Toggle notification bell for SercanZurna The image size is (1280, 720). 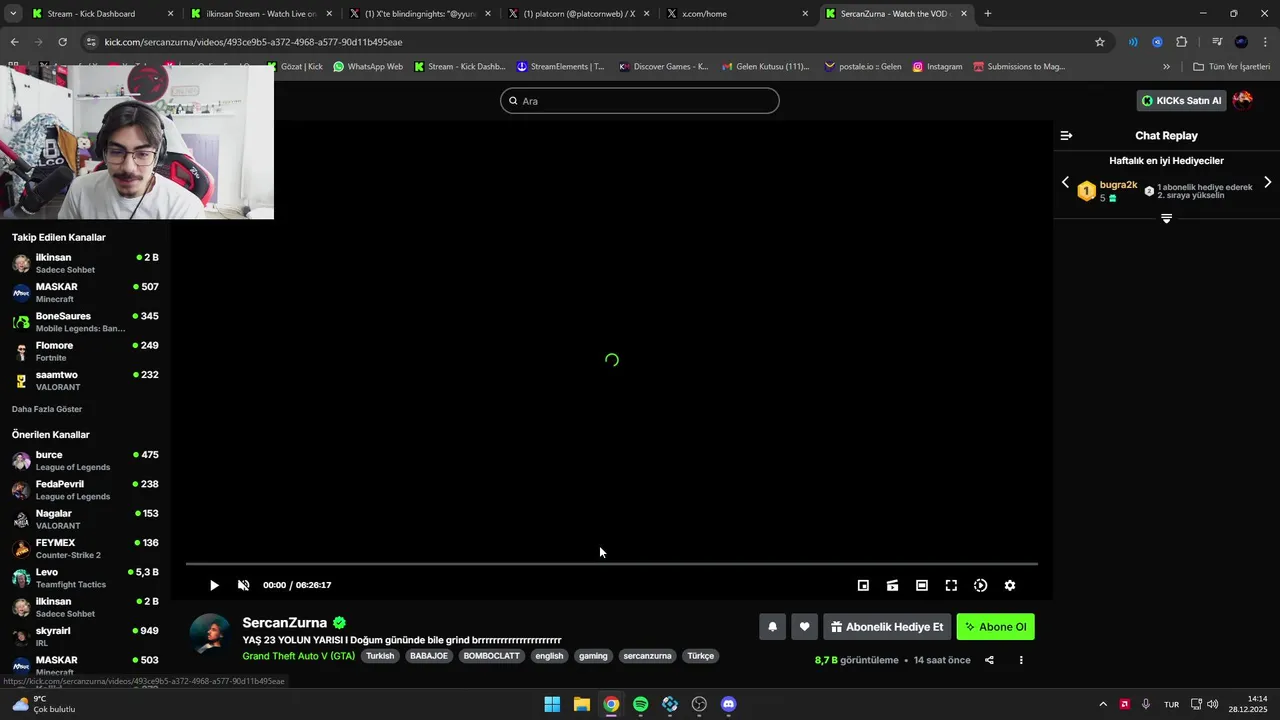tap(772, 627)
